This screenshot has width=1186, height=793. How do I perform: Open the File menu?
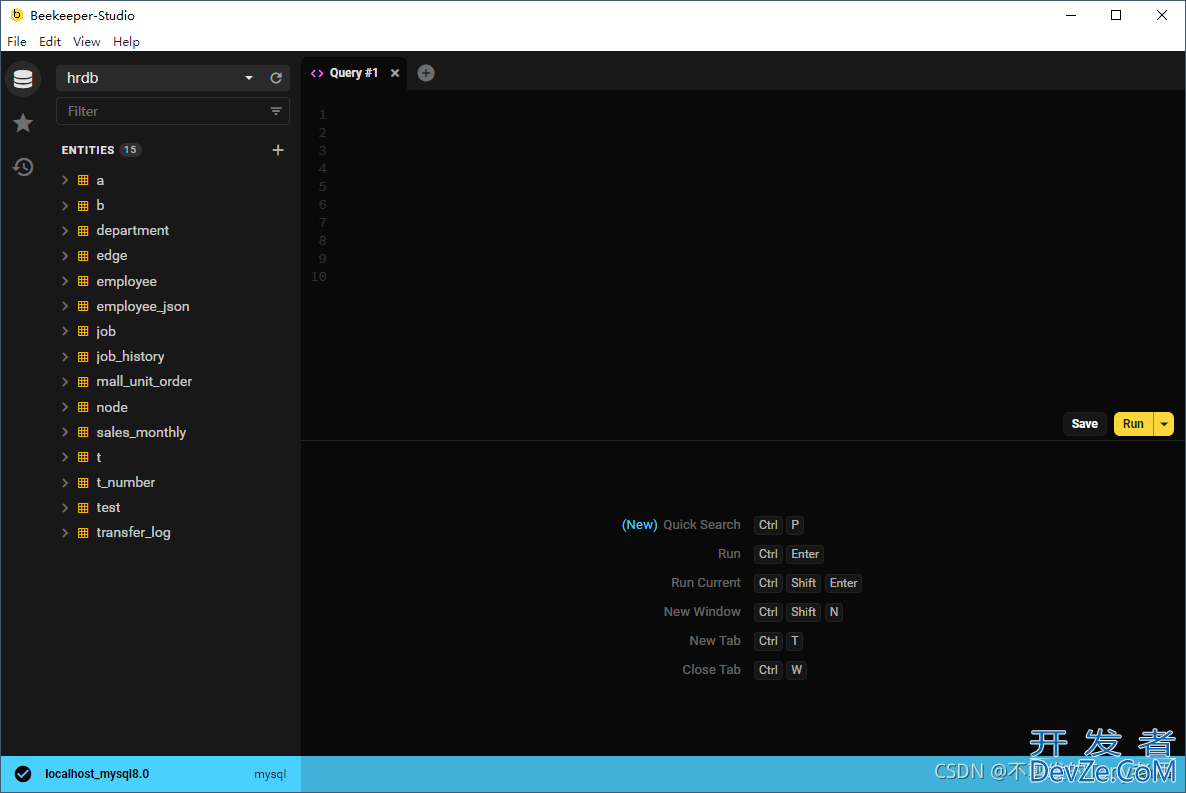coord(17,42)
